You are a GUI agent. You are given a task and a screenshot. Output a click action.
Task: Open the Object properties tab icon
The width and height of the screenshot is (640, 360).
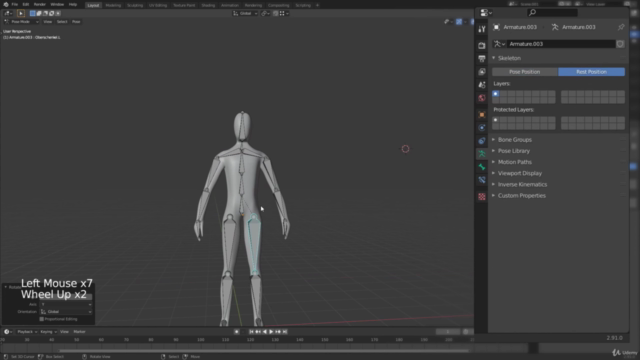pyautogui.click(x=482, y=115)
